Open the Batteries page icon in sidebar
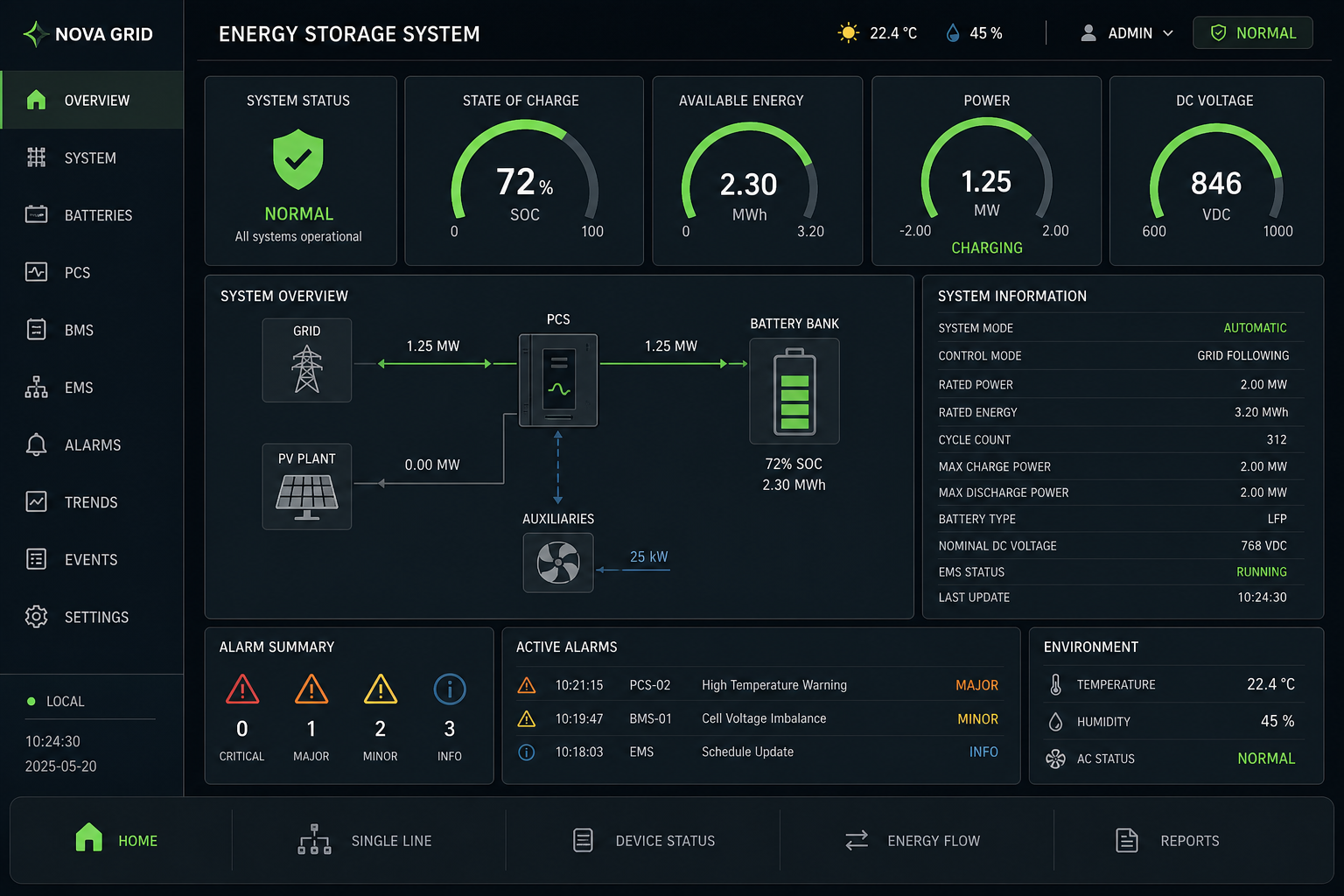The width and height of the screenshot is (1344, 896). tap(36, 214)
